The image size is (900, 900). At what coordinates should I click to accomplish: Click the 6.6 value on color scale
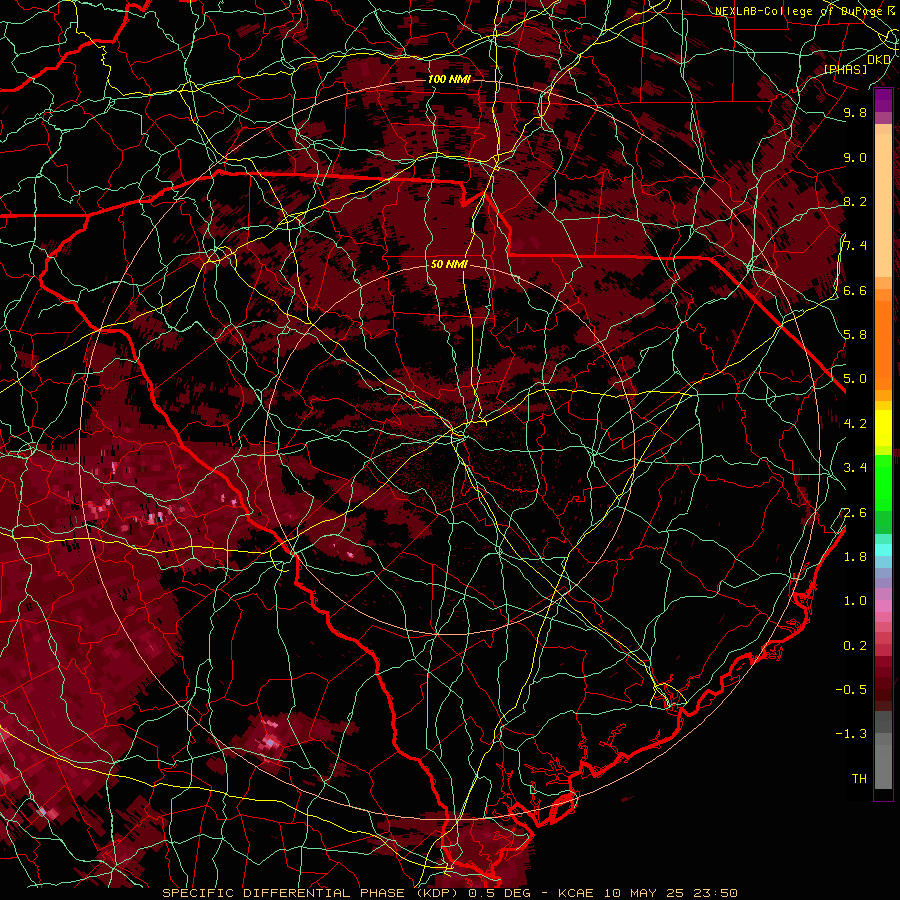855,290
